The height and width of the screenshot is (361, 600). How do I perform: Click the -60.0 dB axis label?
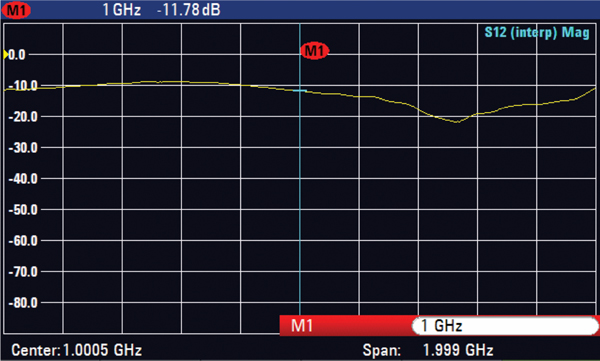click(x=23, y=241)
